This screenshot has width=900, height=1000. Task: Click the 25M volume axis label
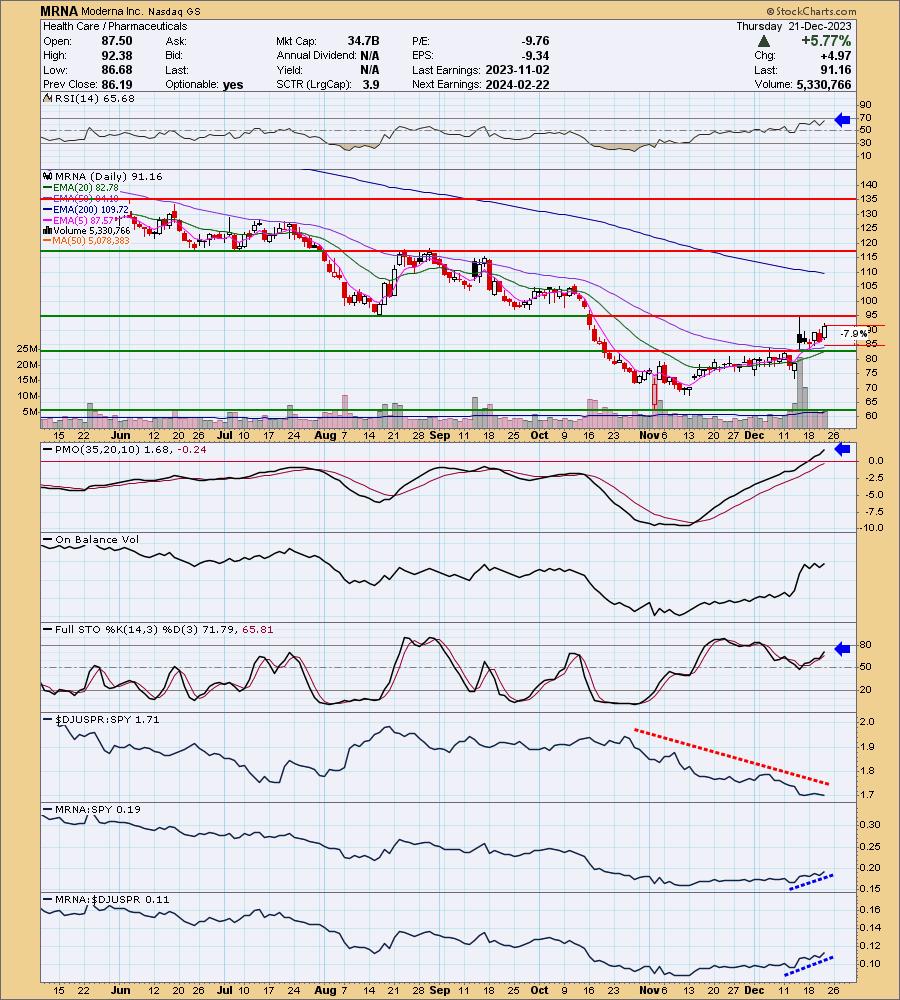tap(26, 349)
